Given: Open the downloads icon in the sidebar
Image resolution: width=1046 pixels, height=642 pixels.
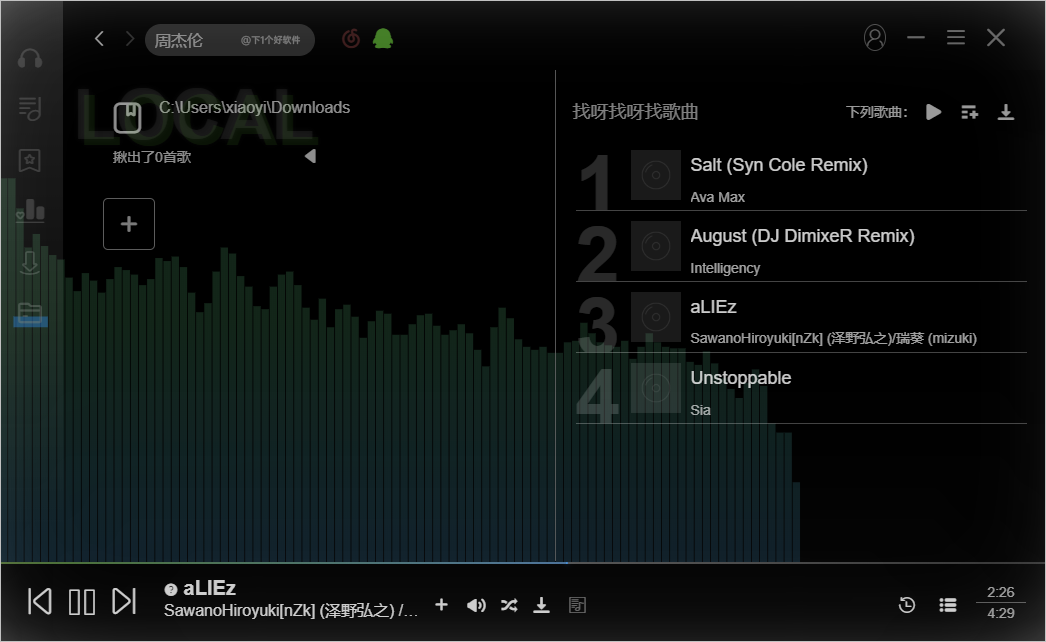Looking at the screenshot, I should coord(30,262).
